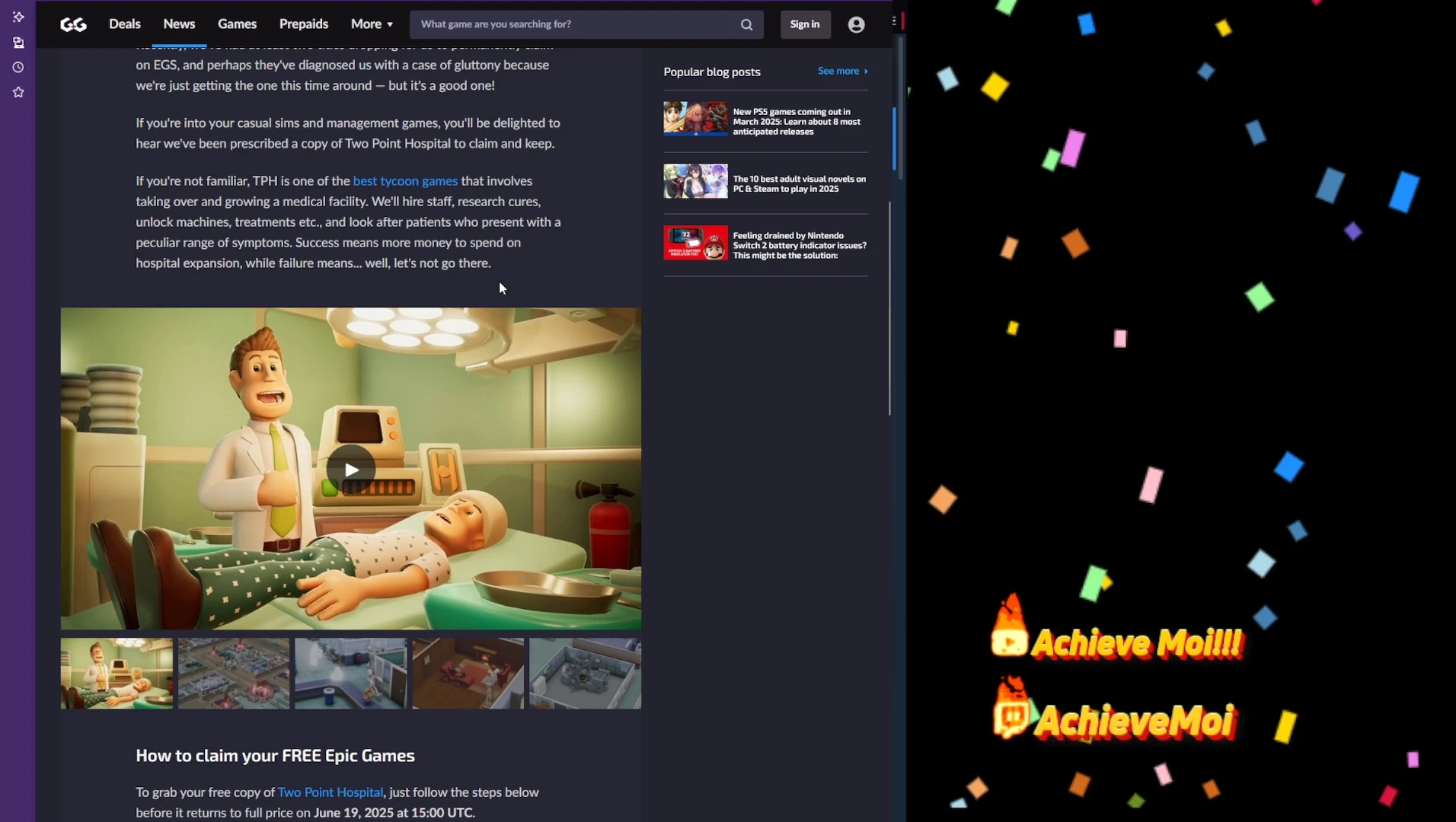This screenshot has height=822, width=1456.
Task: Click the sparkle icon in sidebar
Action: [x=18, y=17]
